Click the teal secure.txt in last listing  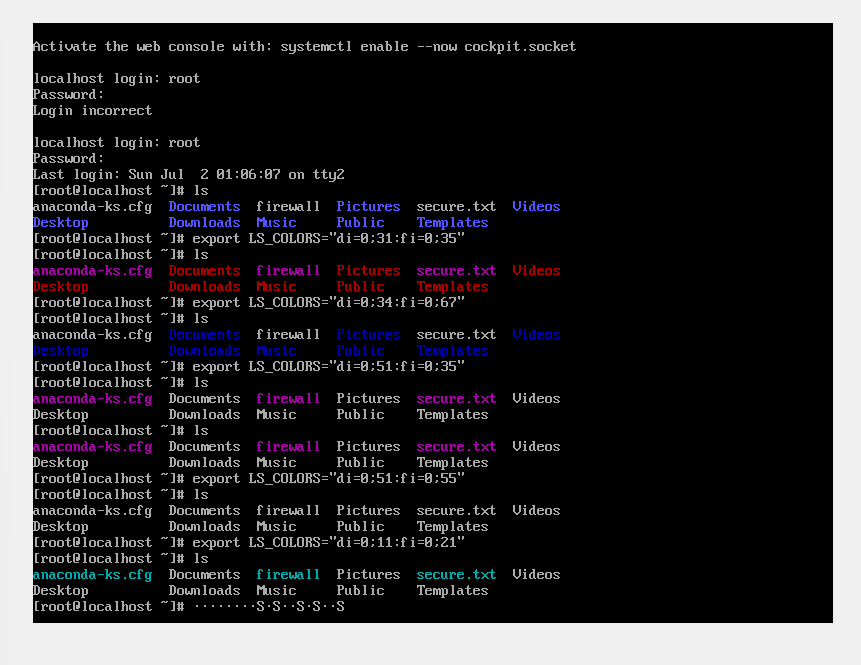click(456, 574)
